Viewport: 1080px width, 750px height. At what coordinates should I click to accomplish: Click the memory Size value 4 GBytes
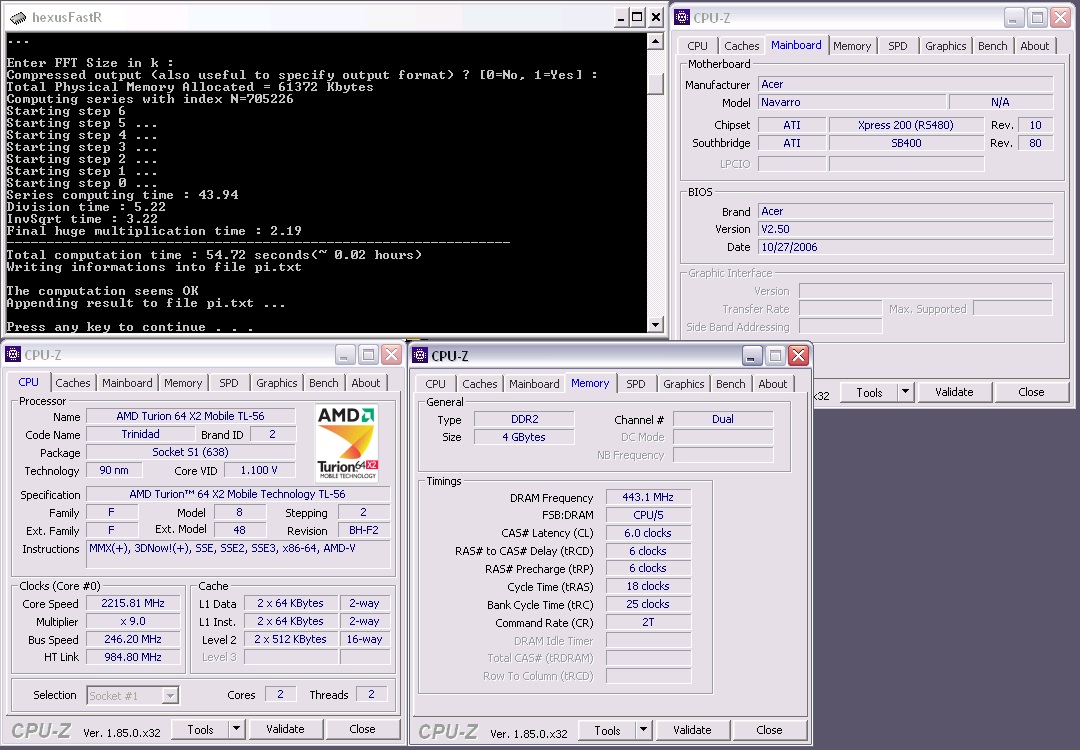coord(524,437)
